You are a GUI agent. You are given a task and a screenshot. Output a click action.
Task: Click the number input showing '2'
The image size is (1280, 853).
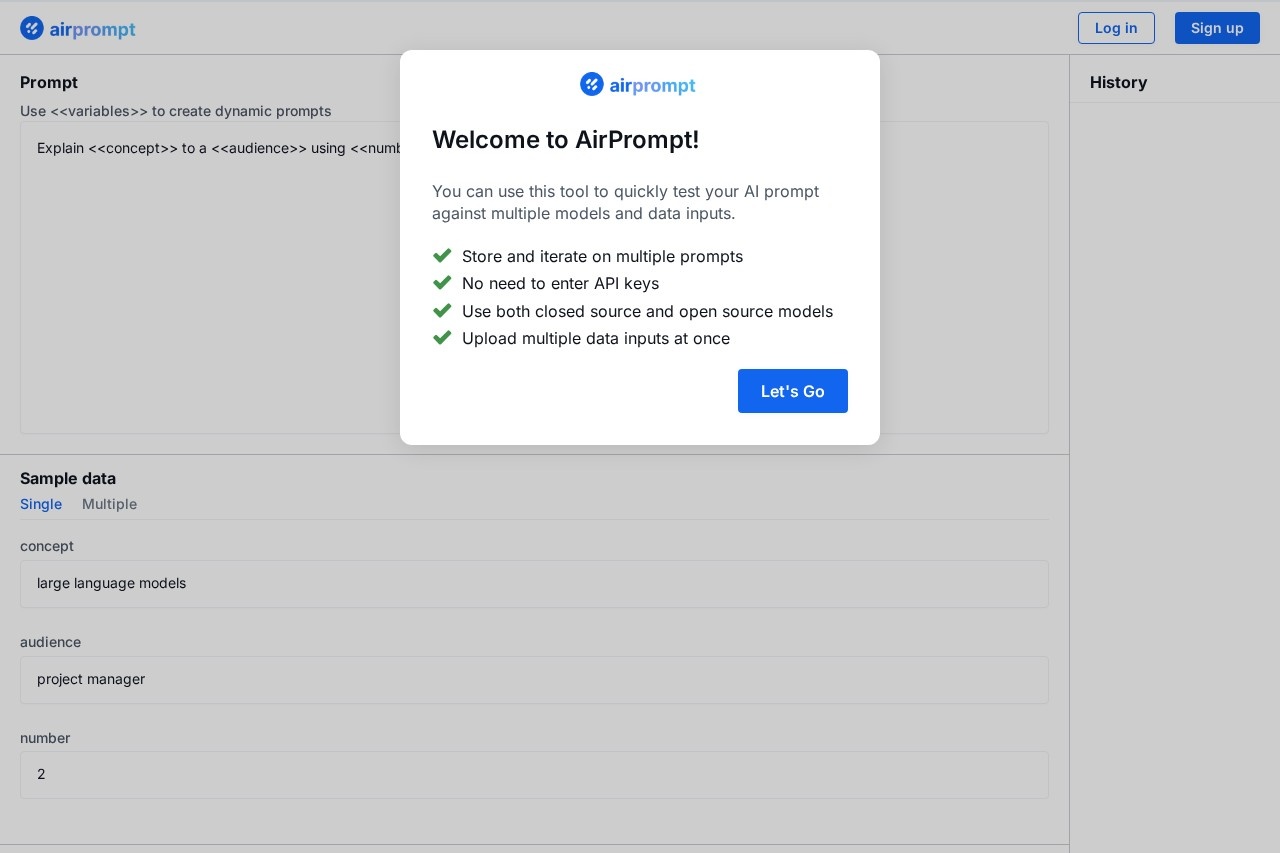534,775
